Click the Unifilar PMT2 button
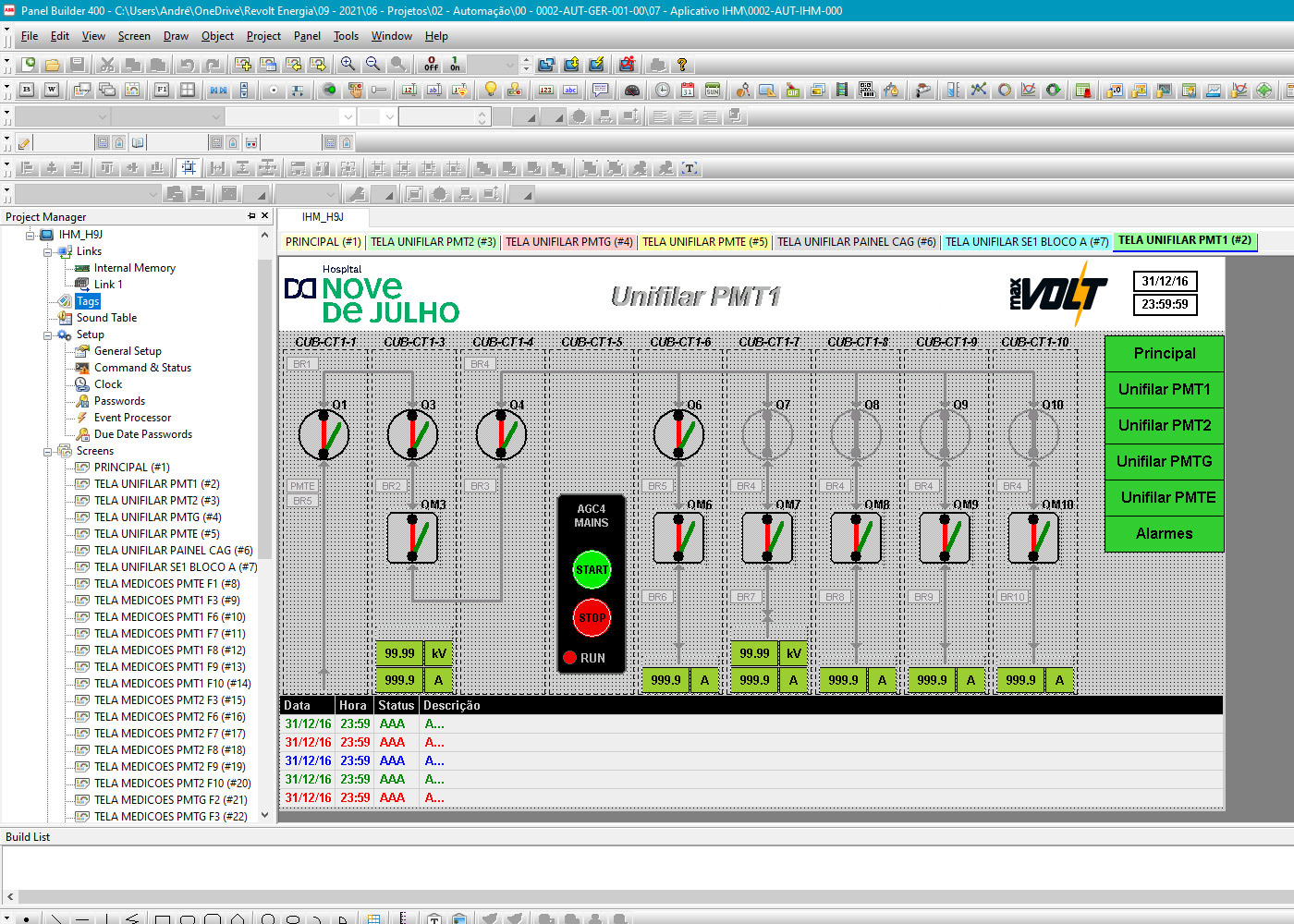Screen dimensions: 1294x924 1165,425
